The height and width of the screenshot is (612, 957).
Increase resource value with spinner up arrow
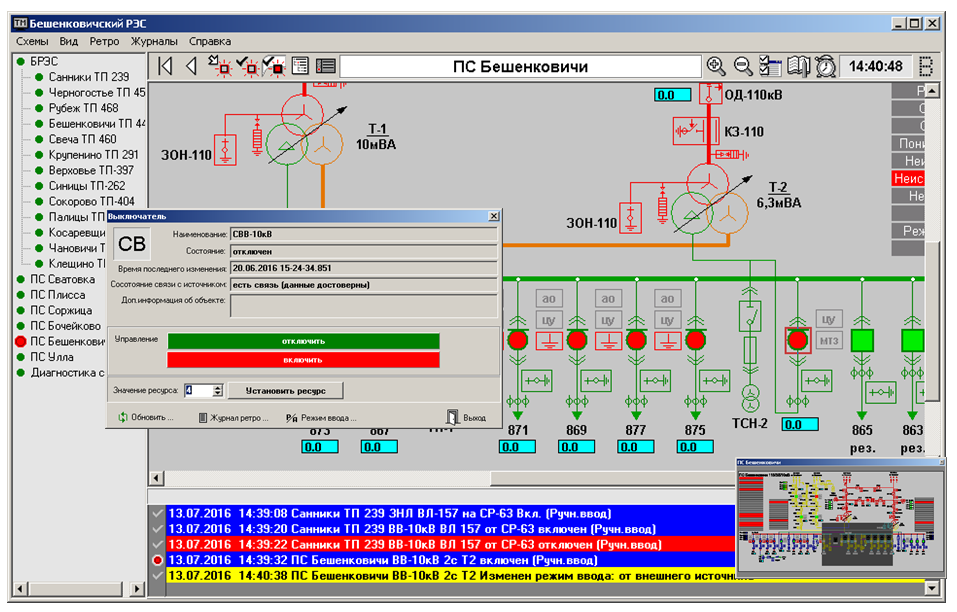218,386
